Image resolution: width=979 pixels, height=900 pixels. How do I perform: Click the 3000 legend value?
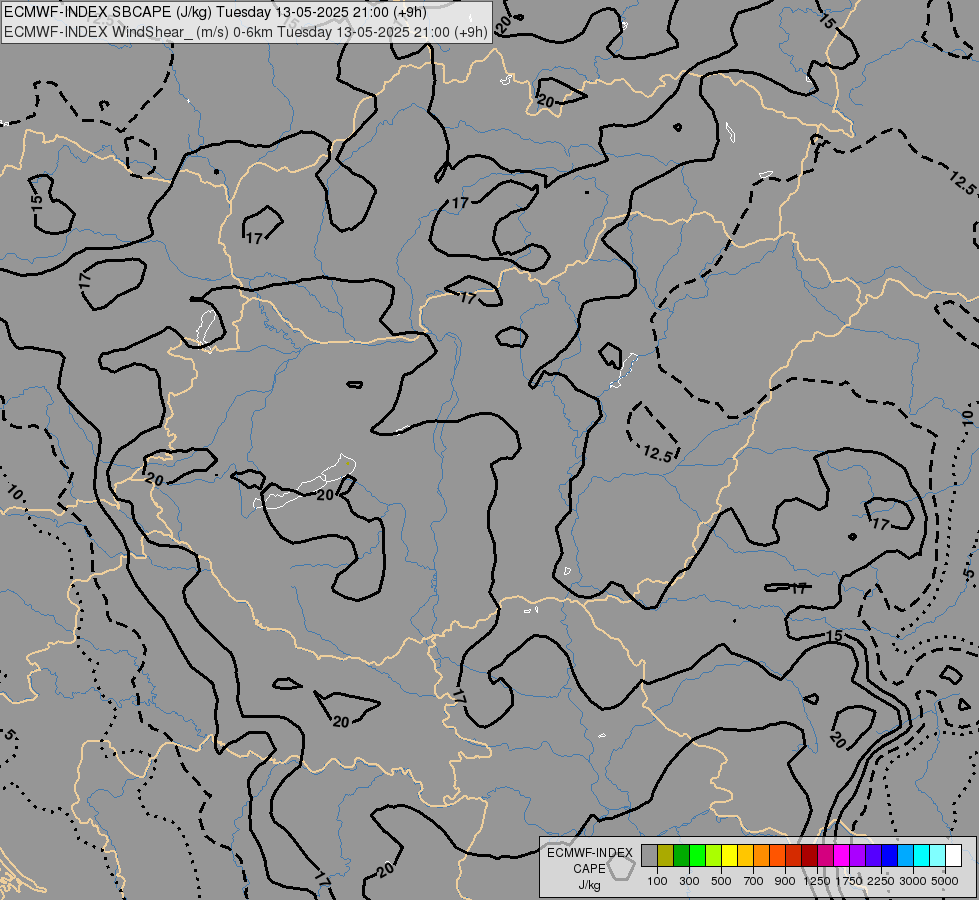pos(913,881)
